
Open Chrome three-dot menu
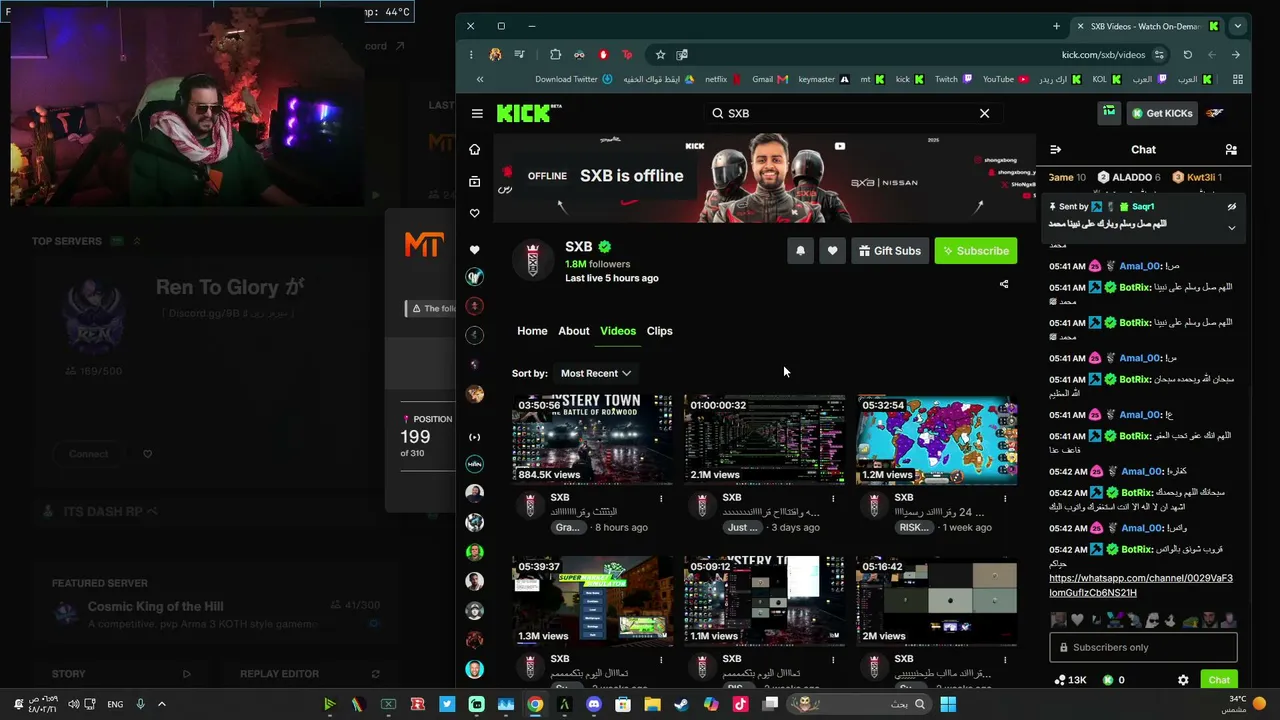471,55
